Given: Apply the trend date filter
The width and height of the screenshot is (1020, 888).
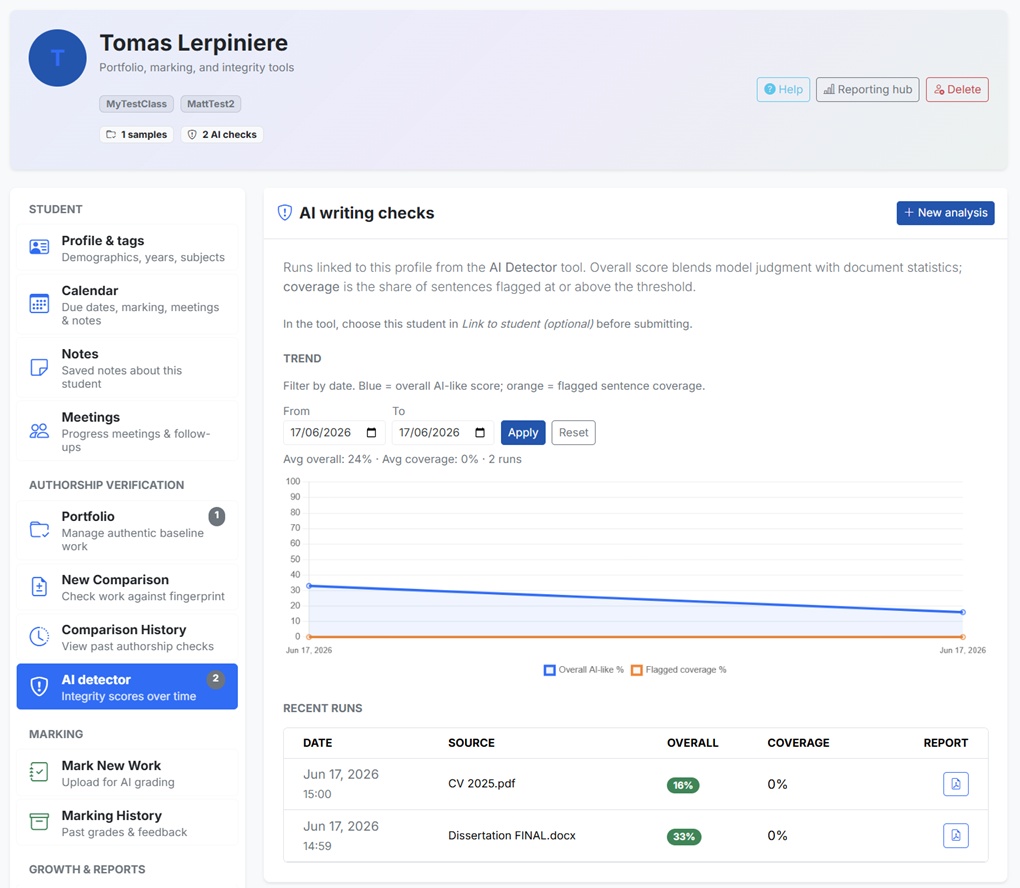Looking at the screenshot, I should [x=523, y=433].
